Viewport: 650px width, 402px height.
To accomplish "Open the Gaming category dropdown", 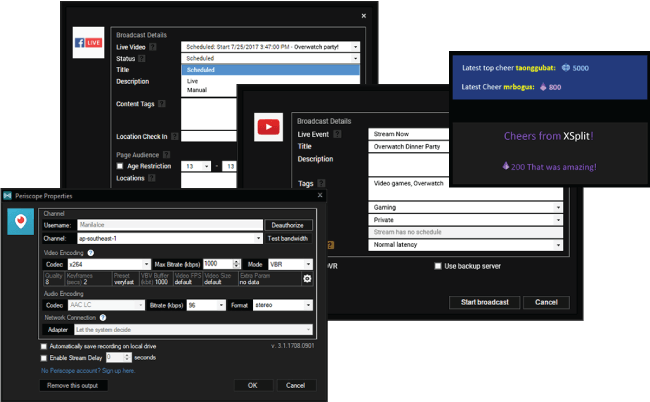I will coord(558,207).
